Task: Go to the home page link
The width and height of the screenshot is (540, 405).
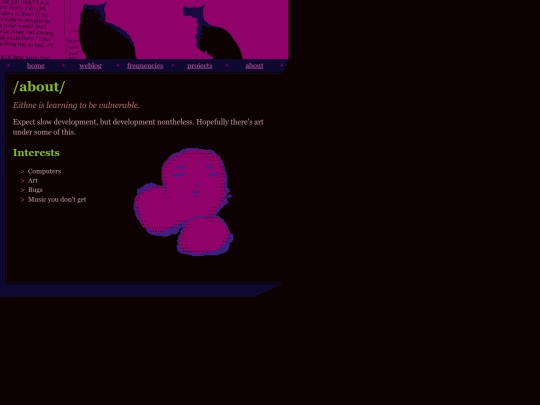Action: tap(36, 65)
